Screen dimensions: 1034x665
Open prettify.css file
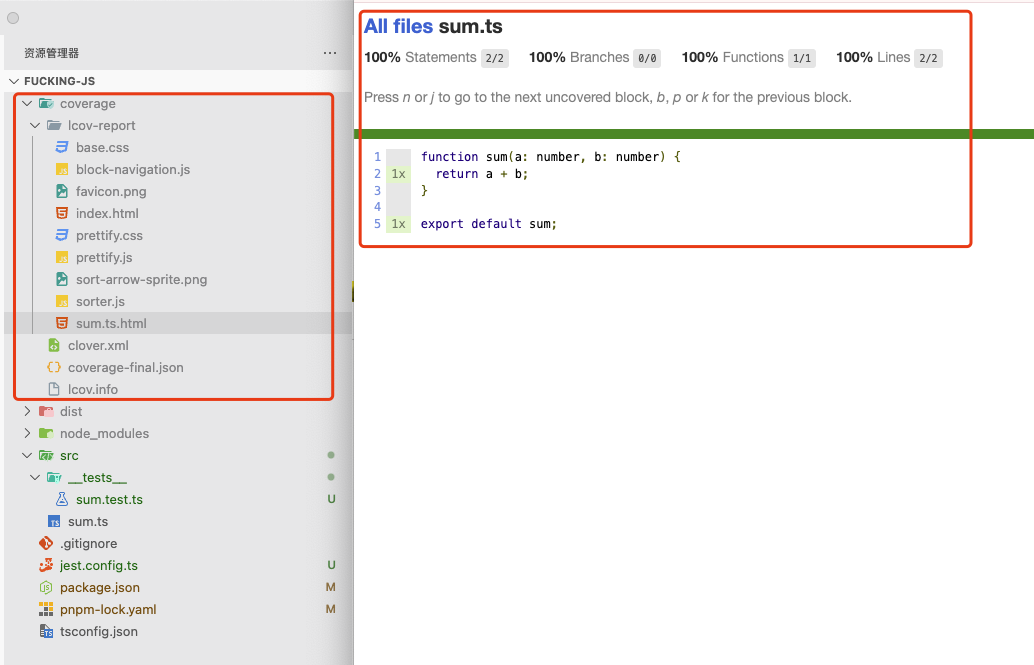tap(109, 236)
